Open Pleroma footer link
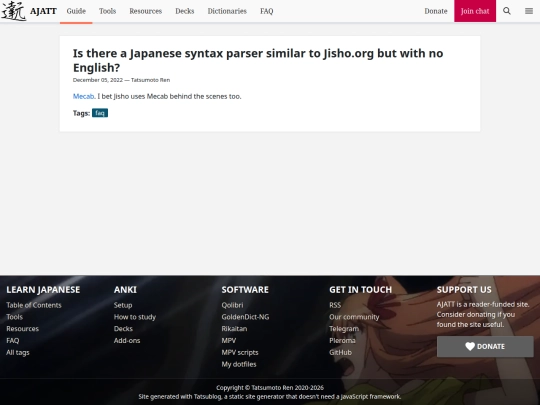The width and height of the screenshot is (540, 405). click(x=342, y=341)
